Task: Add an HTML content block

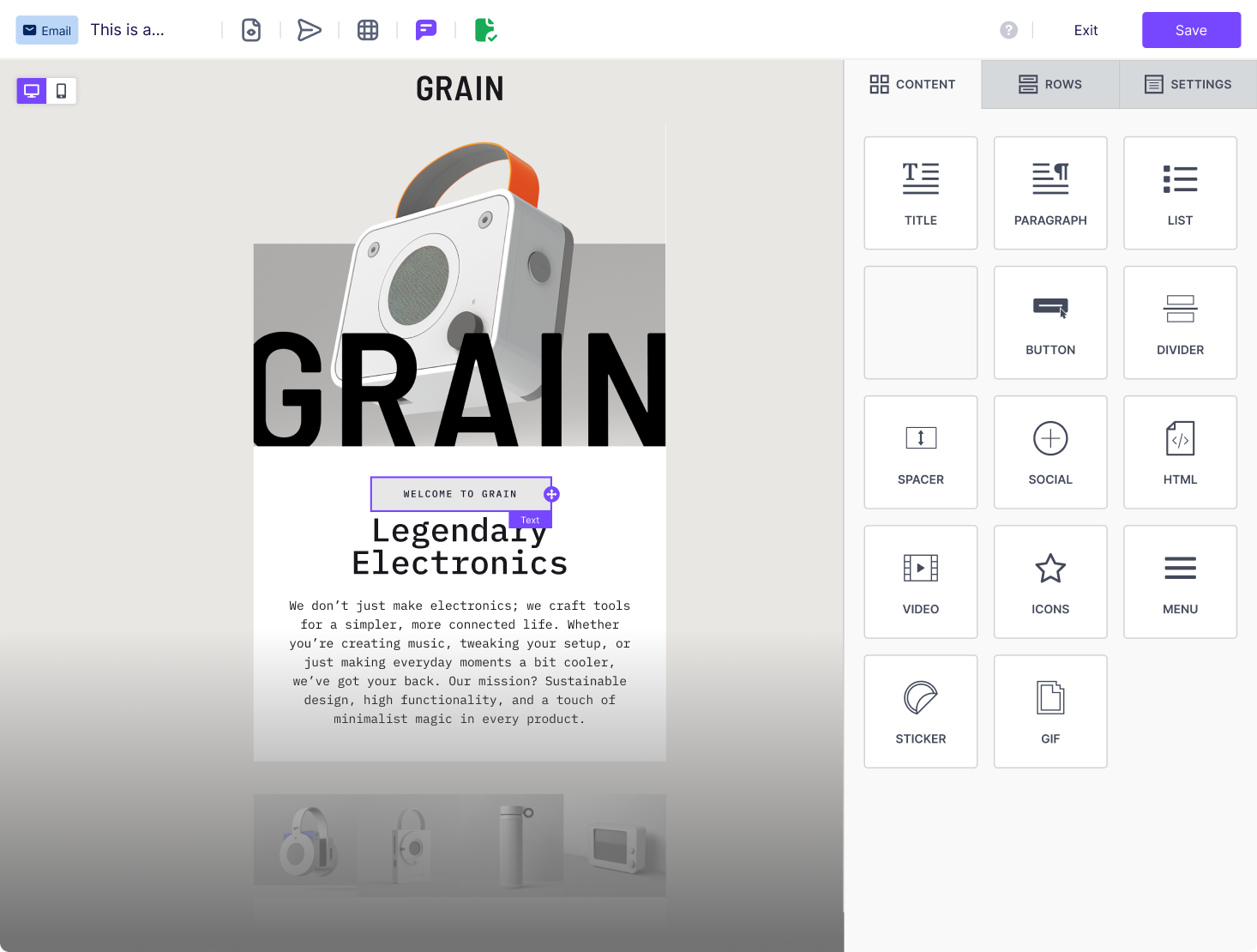Action: point(1180,452)
